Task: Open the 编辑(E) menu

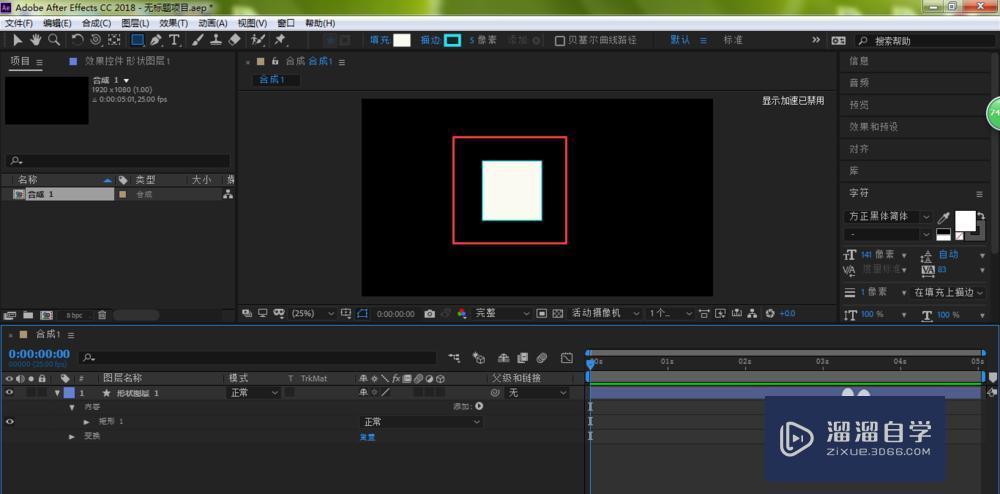Action: pyautogui.click(x=57, y=23)
